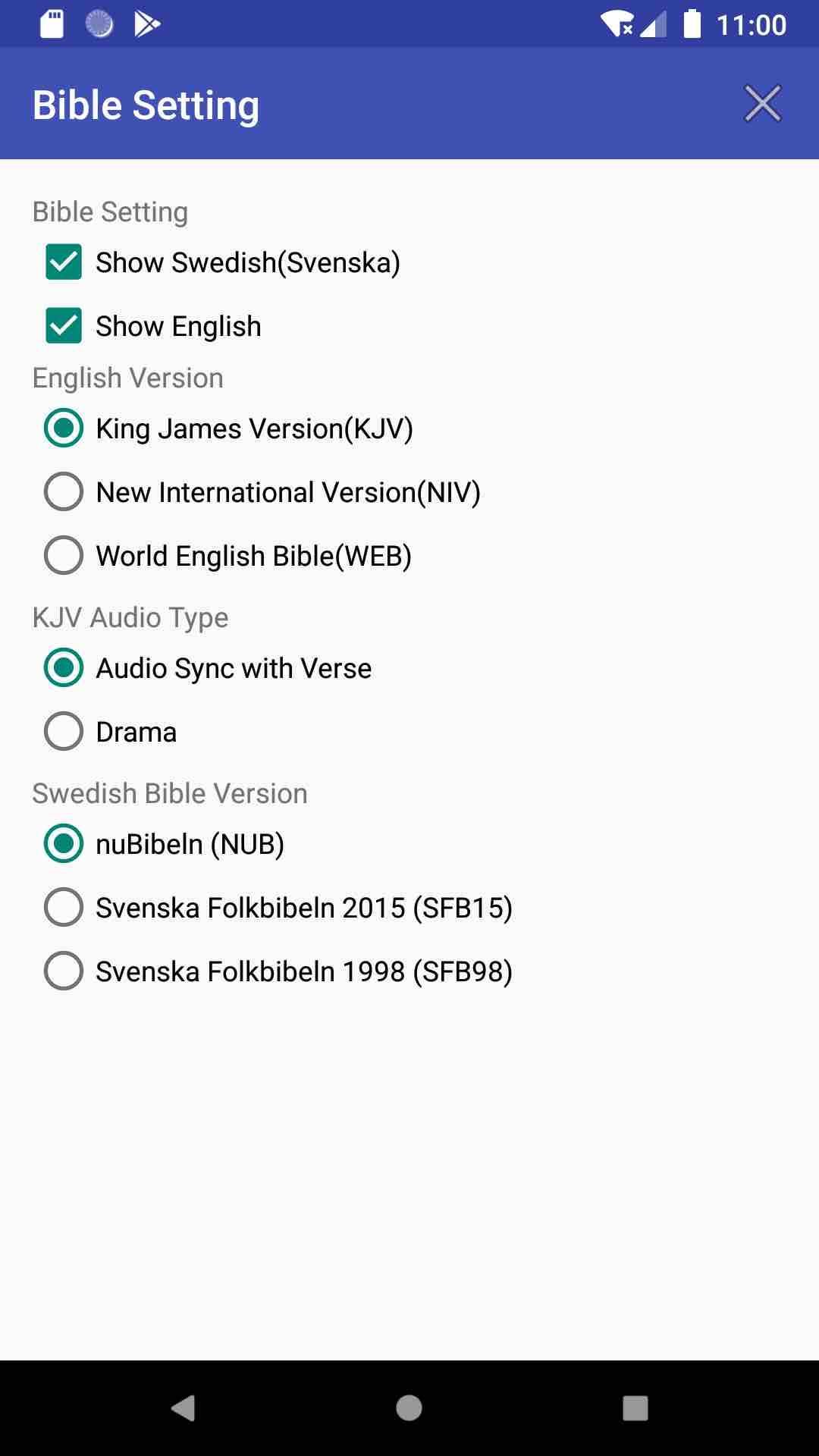This screenshot has height=1456, width=819.
Task: Tap the SD card status bar icon
Action: [52, 24]
